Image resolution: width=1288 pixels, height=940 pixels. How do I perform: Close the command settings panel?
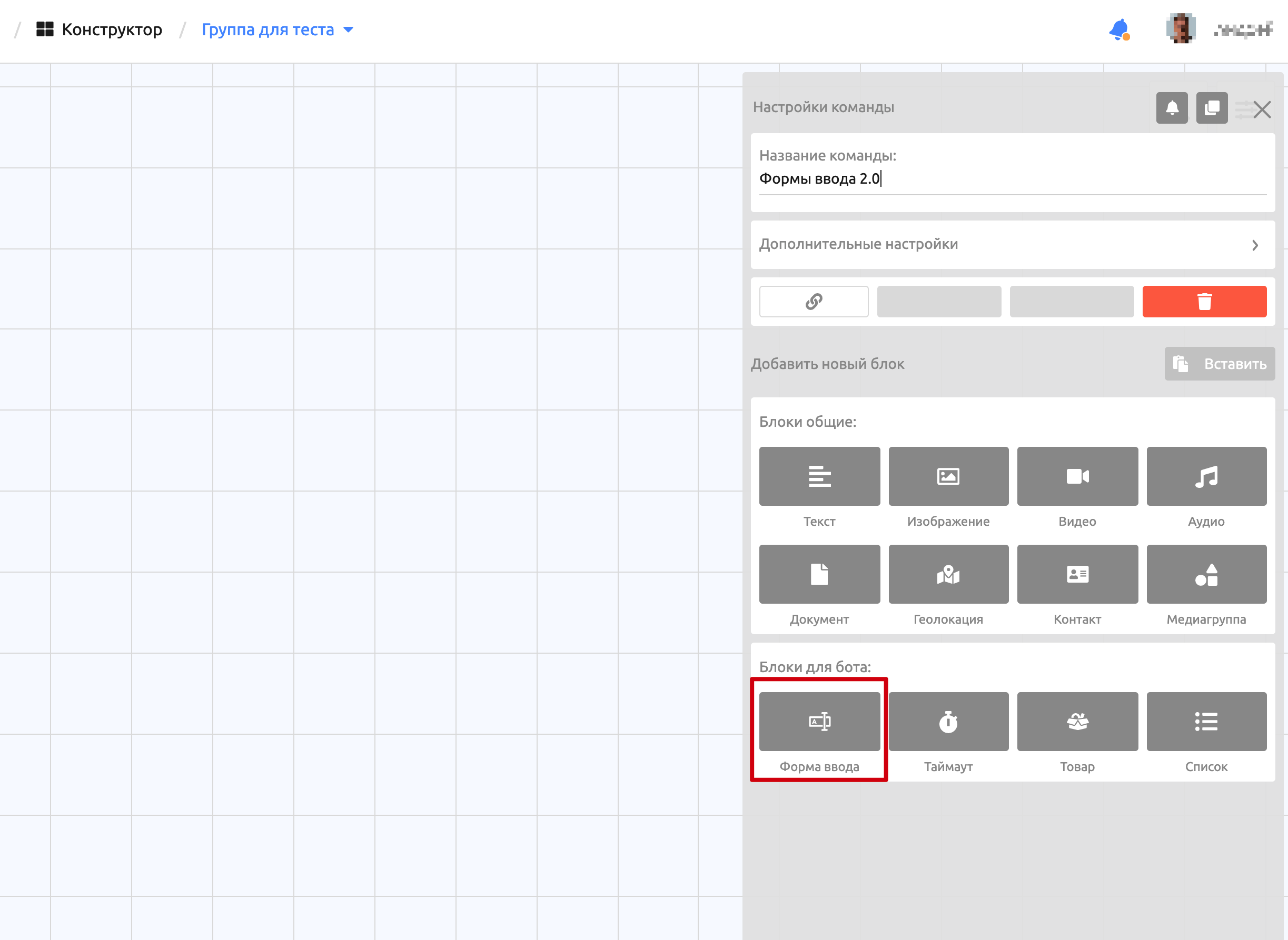(1261, 109)
